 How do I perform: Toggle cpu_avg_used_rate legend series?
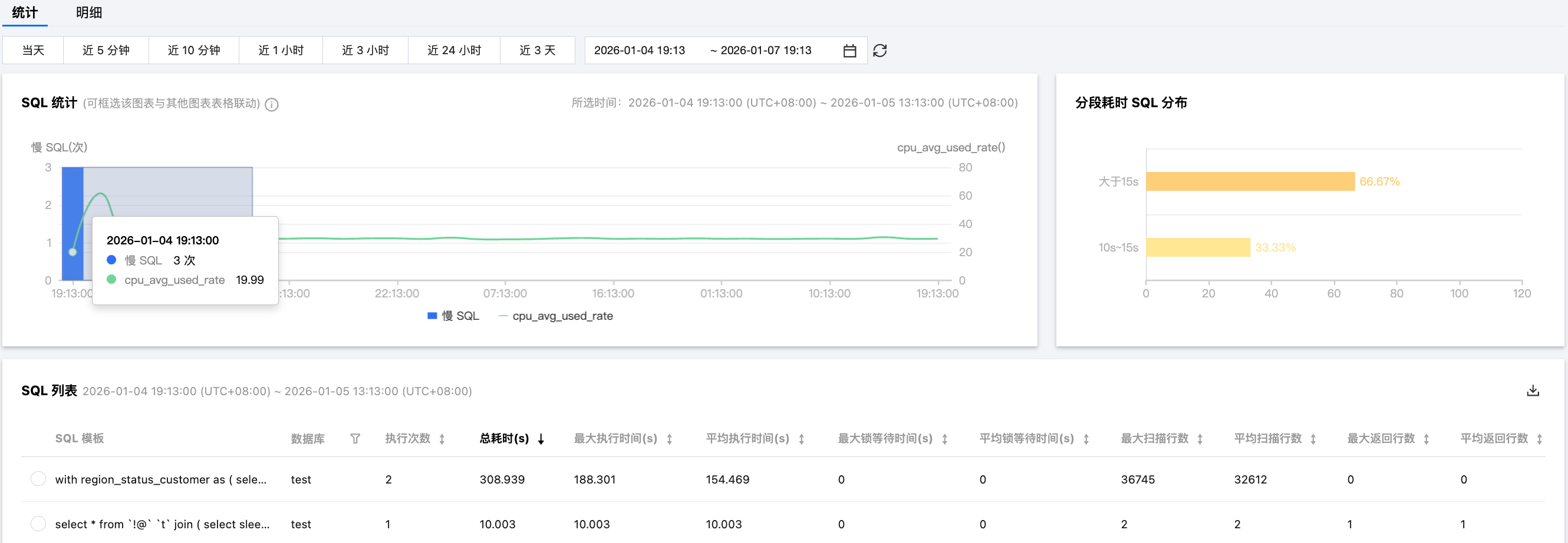click(x=555, y=316)
